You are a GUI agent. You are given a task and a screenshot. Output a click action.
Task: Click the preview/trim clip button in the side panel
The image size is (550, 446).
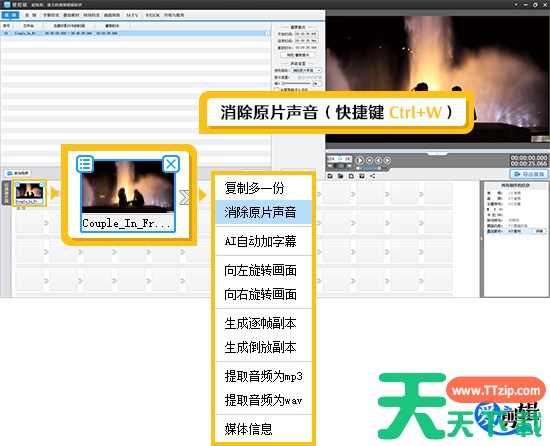[298, 55]
